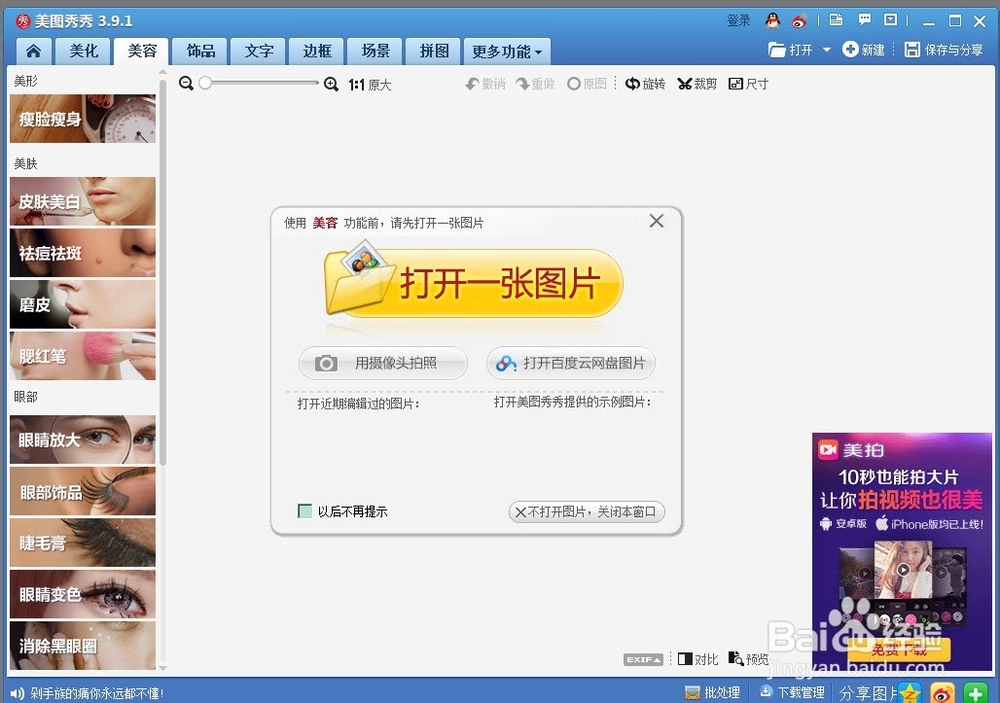Image resolution: width=1000 pixels, height=703 pixels.
Task: Open the 腮红笔 feature
Action: [83, 356]
